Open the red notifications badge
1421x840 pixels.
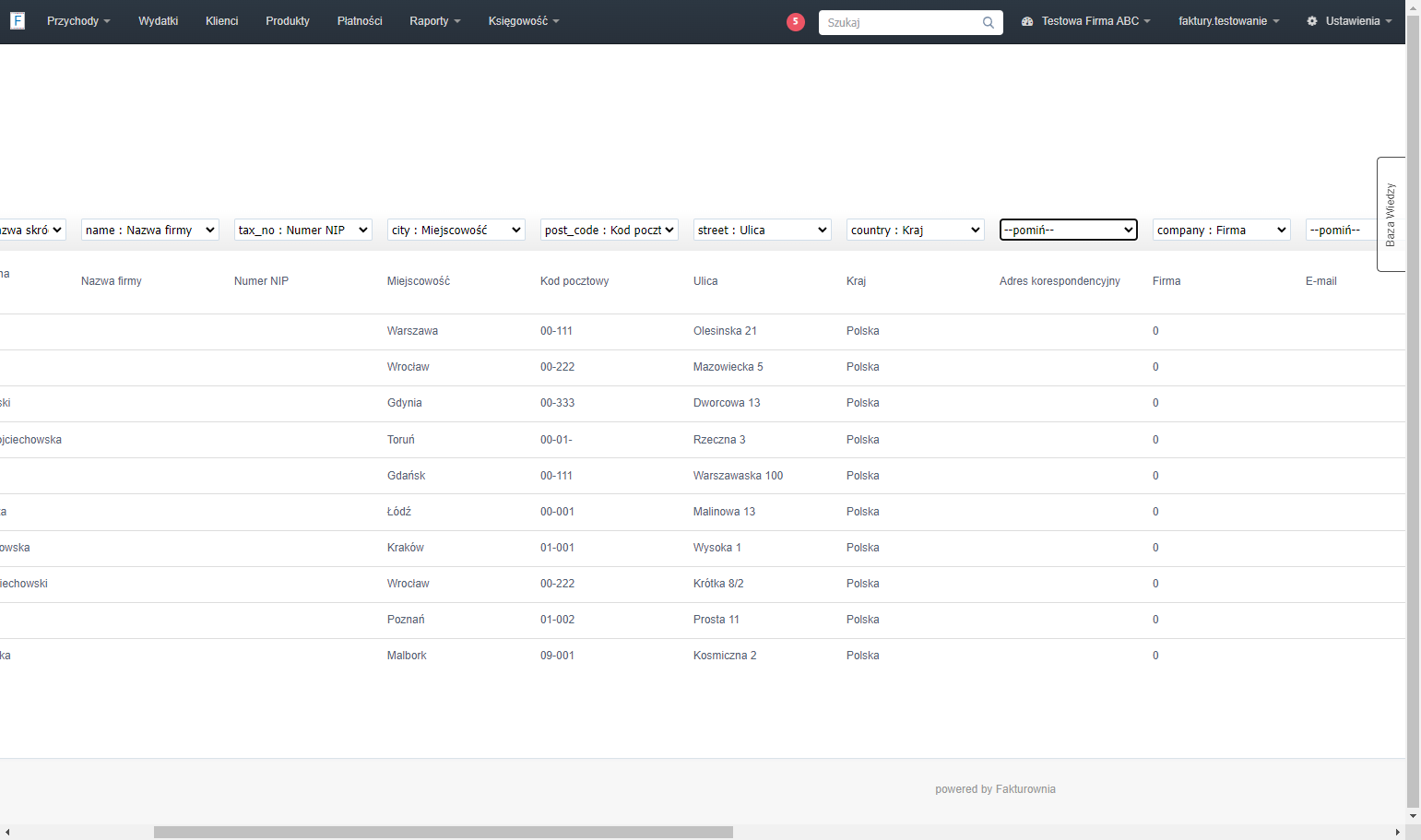click(796, 22)
